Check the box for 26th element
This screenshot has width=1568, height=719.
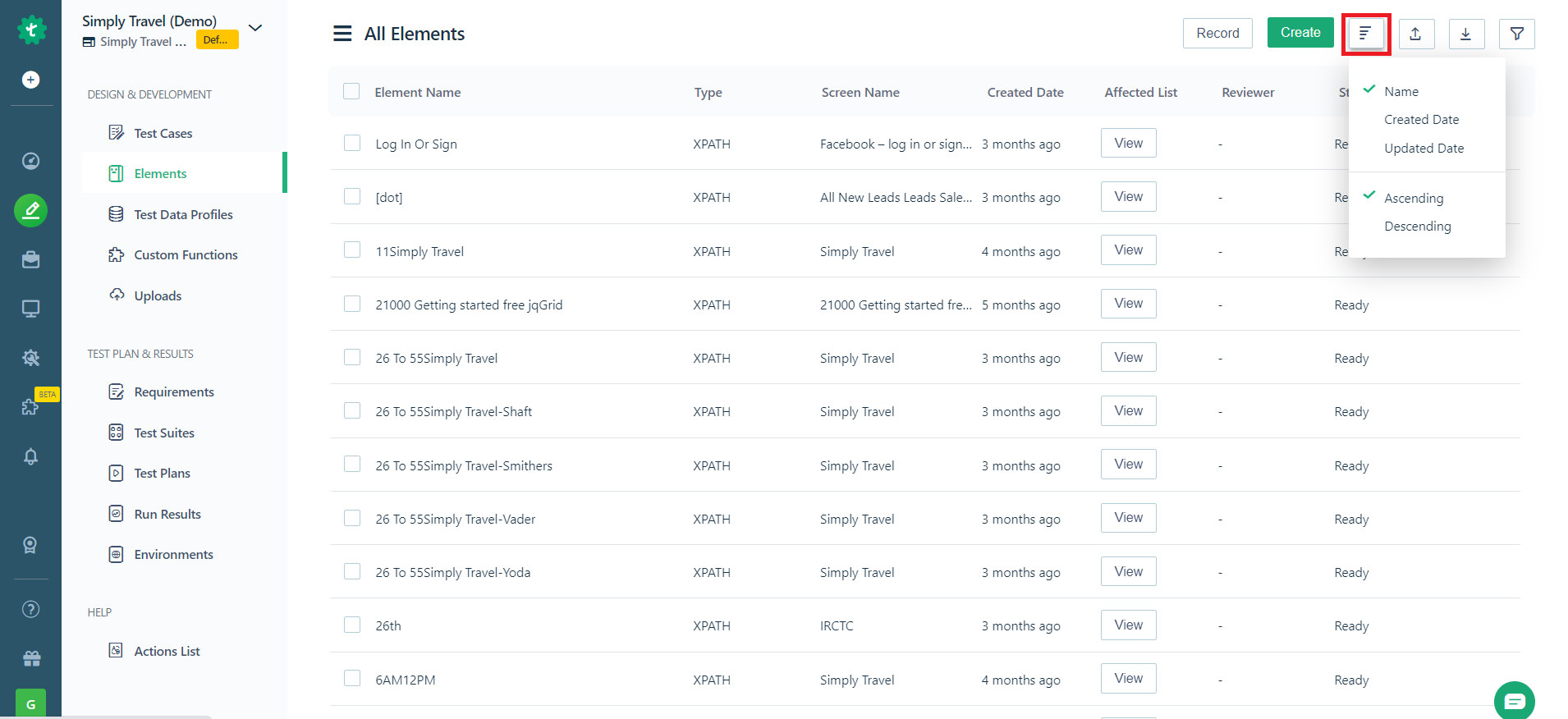[x=352, y=625]
